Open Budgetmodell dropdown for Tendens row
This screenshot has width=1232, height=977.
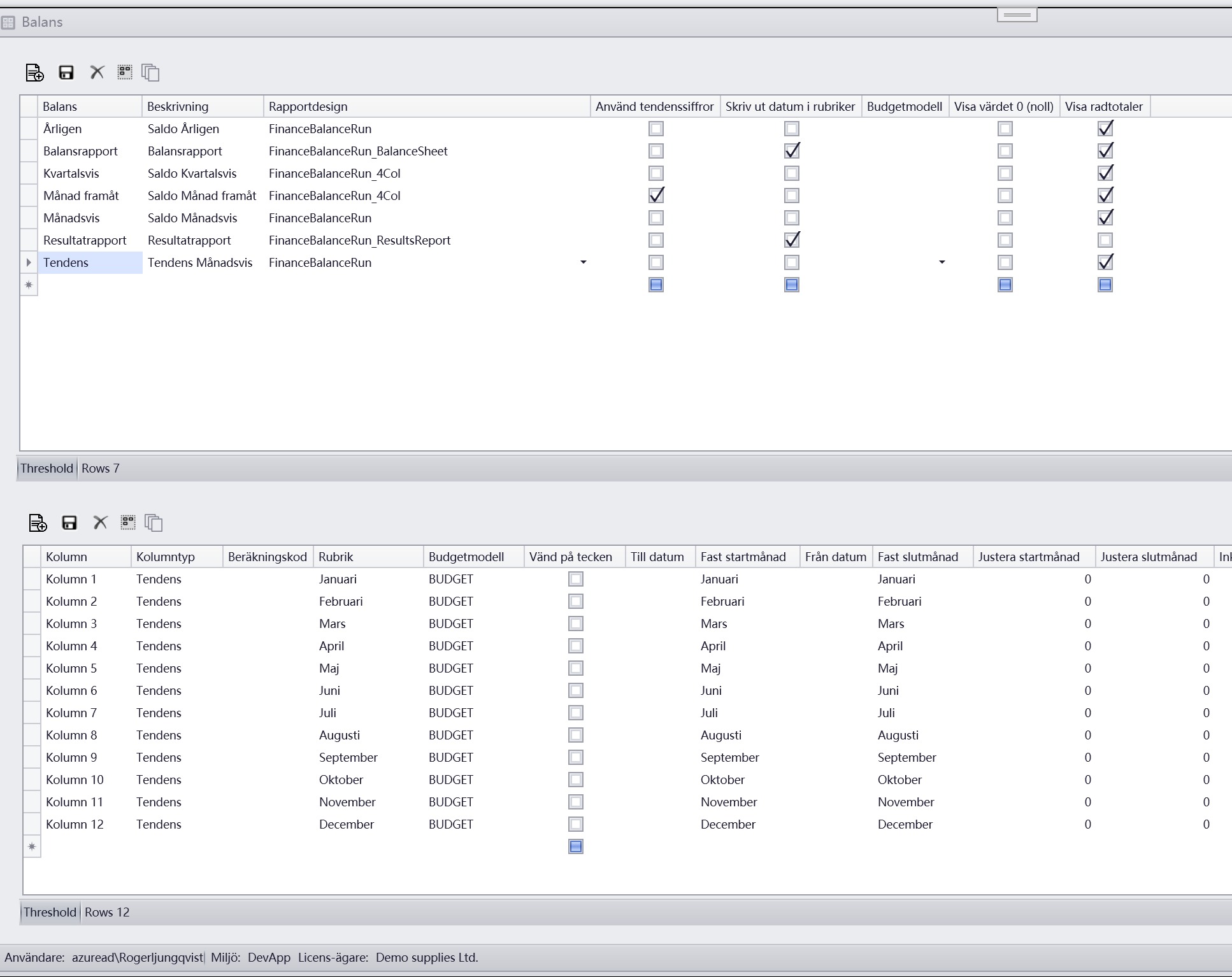pyautogui.click(x=942, y=262)
